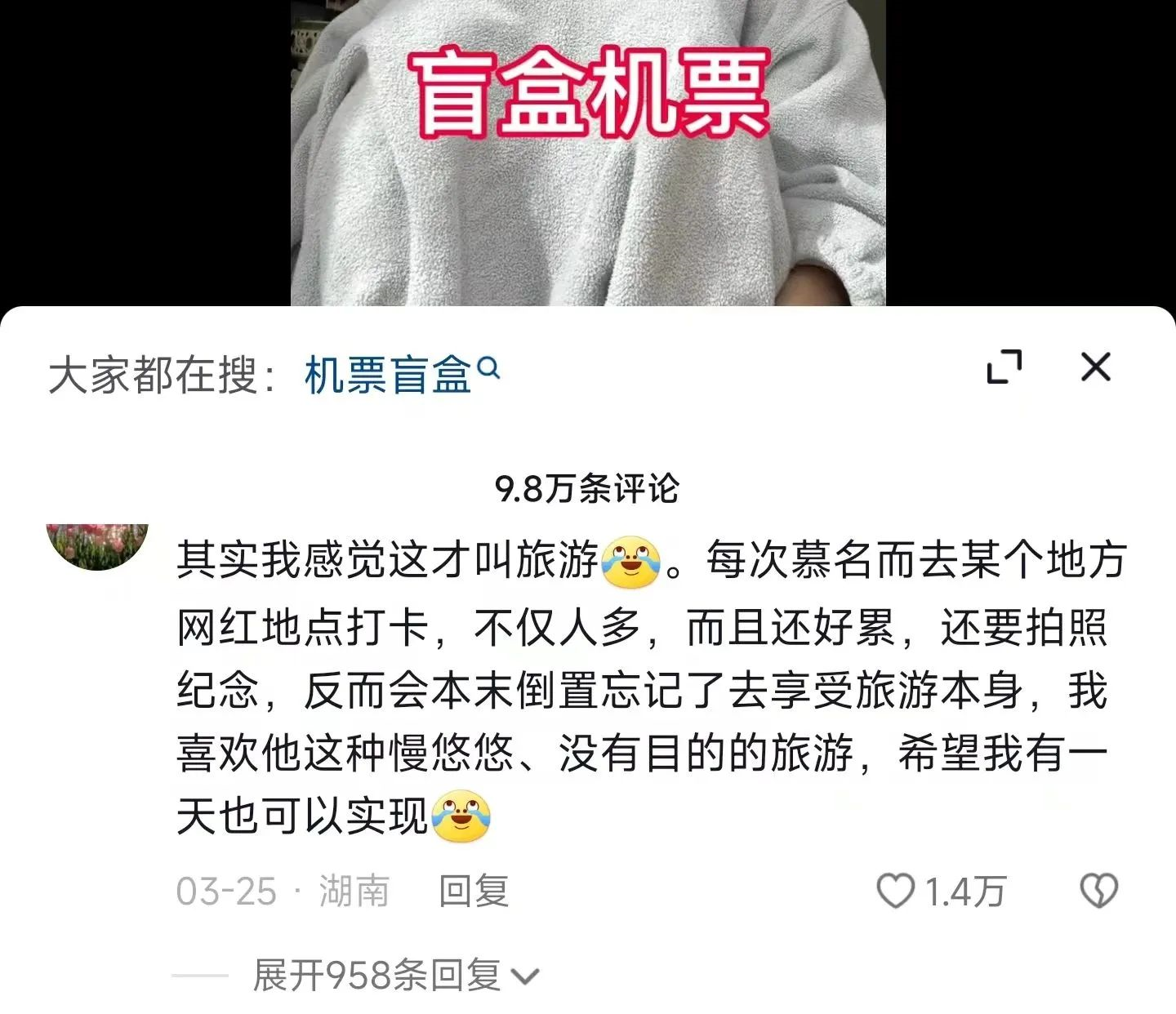Screen dimensions: 1176x1014
Task: Expand comments panel to full screen
Action: (1004, 367)
